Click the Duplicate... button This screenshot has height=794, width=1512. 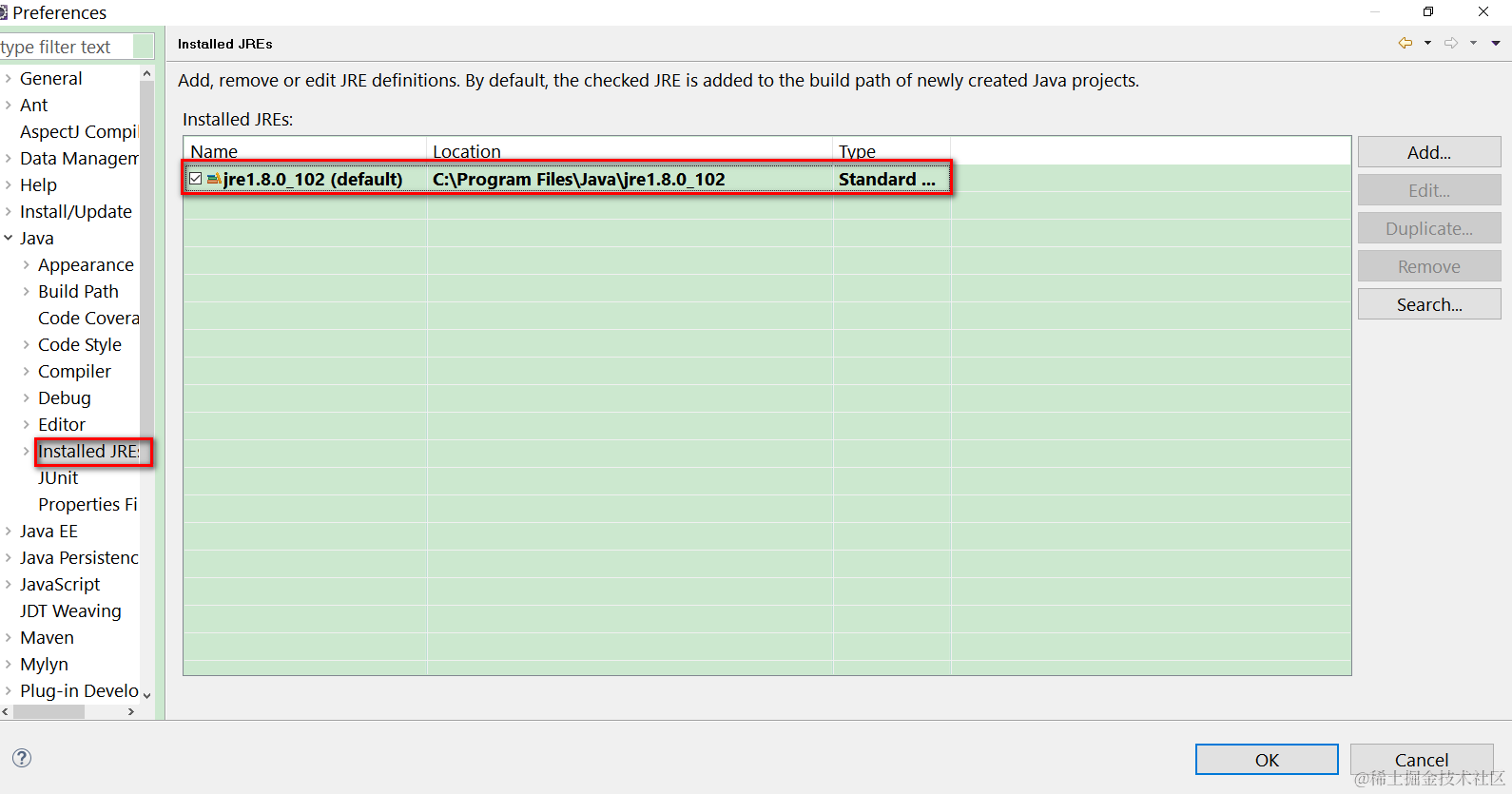(1429, 228)
